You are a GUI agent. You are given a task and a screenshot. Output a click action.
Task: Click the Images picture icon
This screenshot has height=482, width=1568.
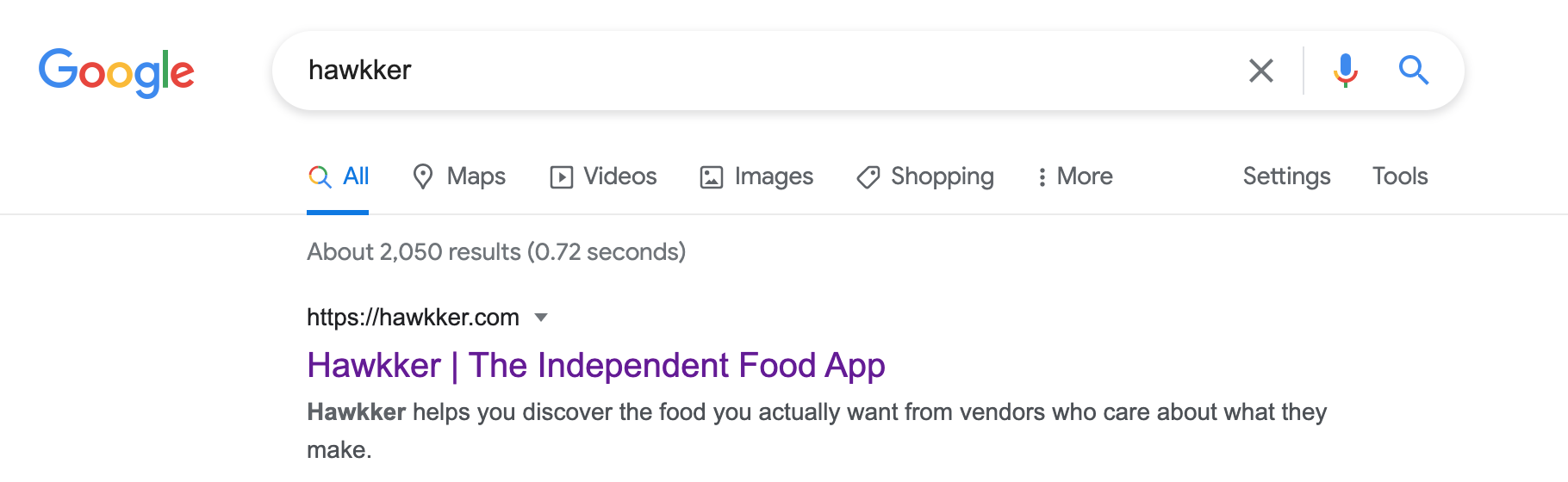[x=712, y=177]
